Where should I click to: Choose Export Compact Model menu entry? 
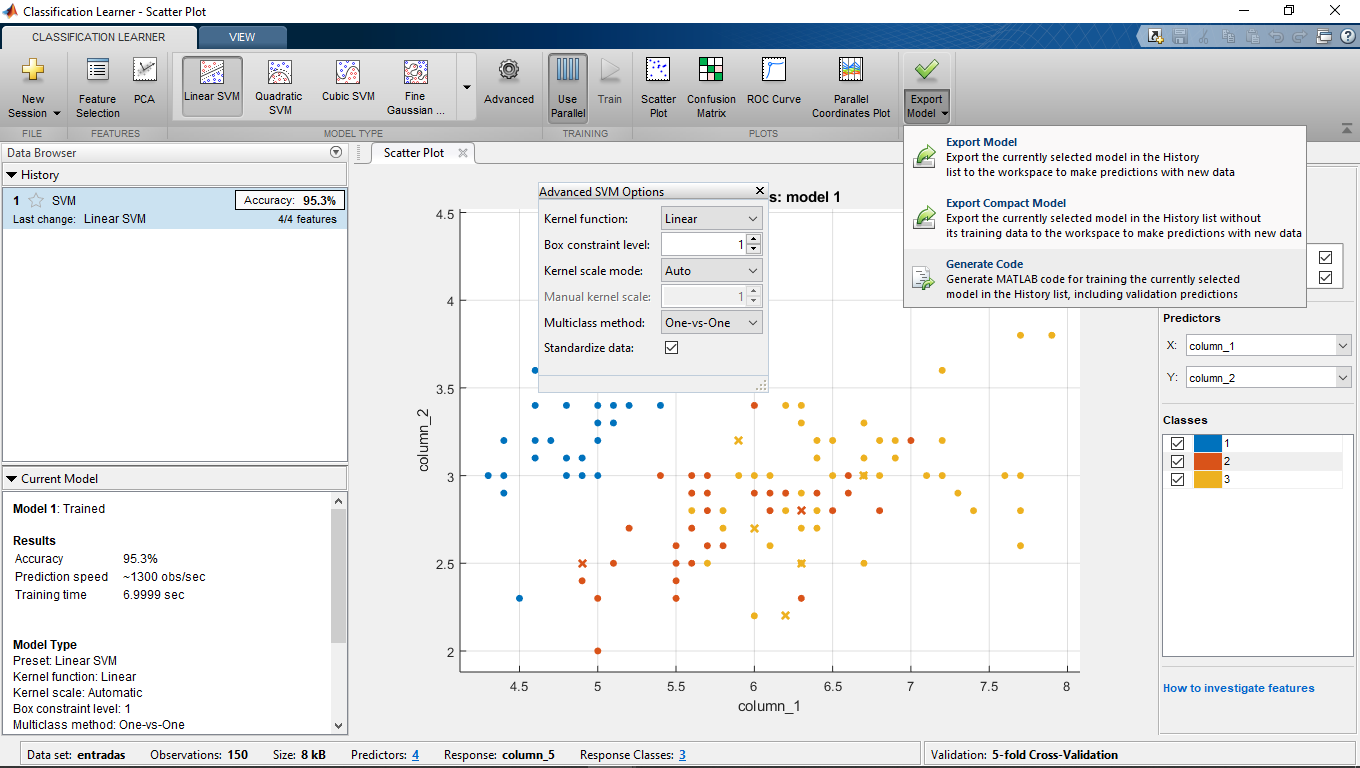[1104, 218]
